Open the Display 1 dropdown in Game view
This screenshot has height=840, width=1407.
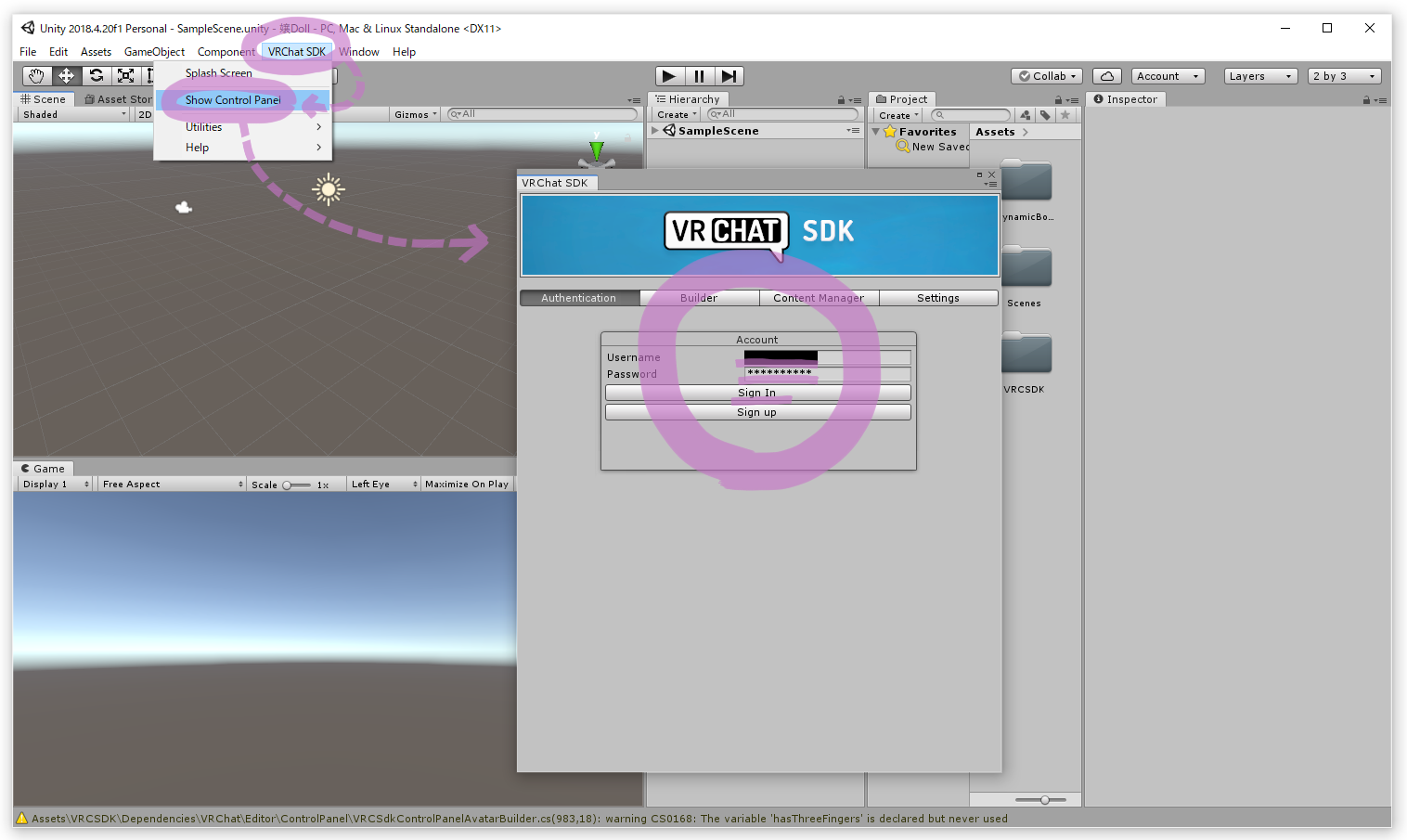(56, 485)
